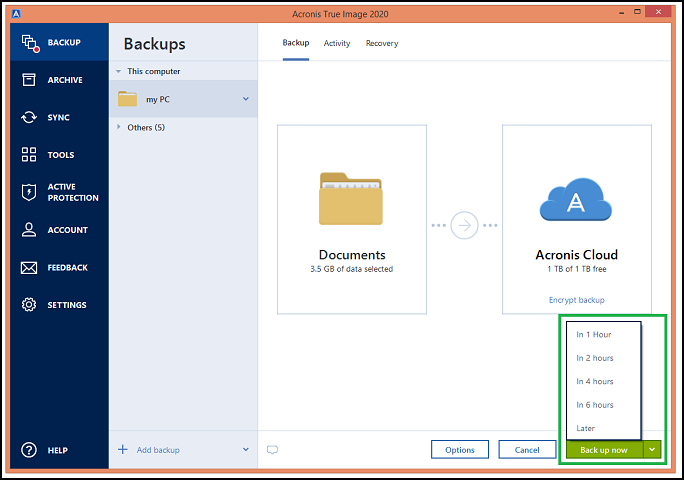The width and height of the screenshot is (684, 480).
Task: Collapse the This computer group
Action: tap(119, 72)
